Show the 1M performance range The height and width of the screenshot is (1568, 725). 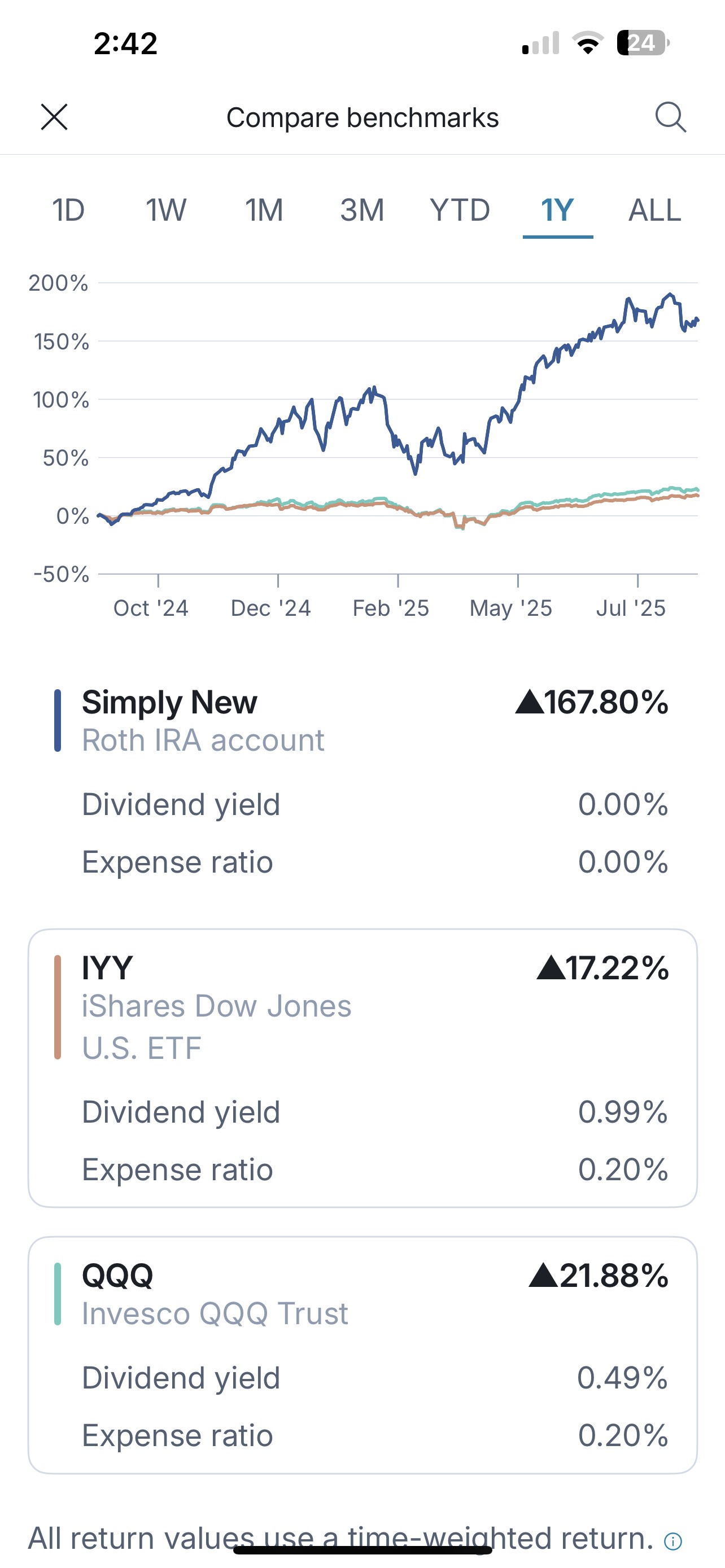tap(264, 211)
